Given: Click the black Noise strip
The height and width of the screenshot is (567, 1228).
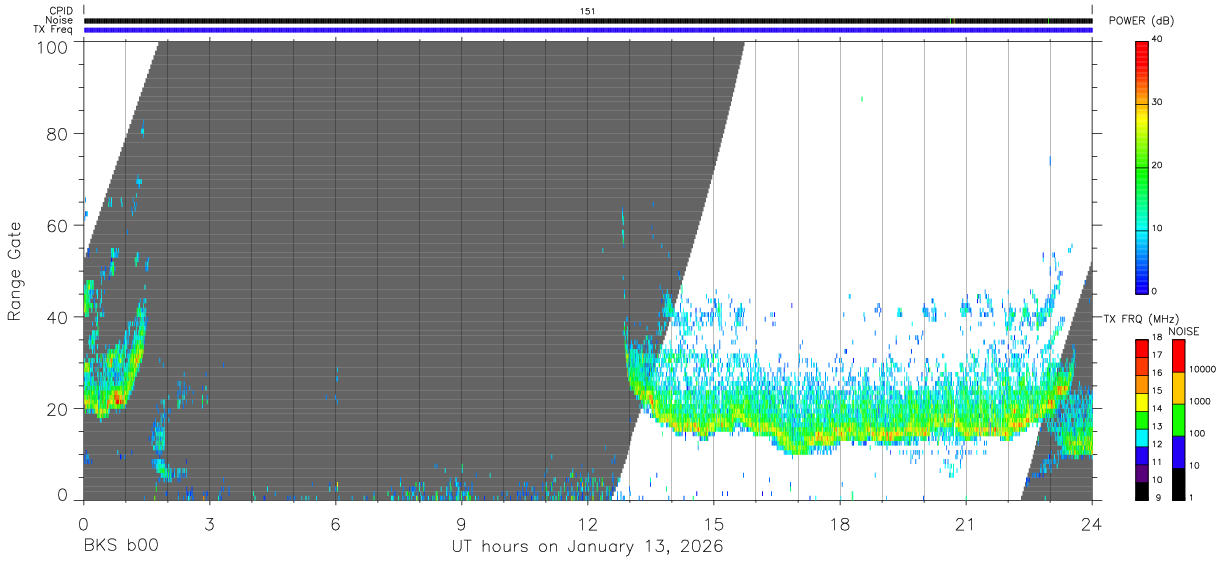Looking at the screenshot, I should 587,20.
